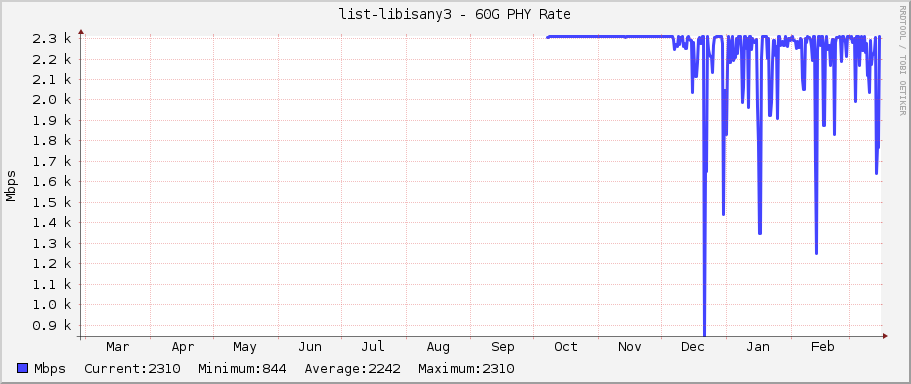Click the 'Jun' month label on the x-axis
911x384 pixels.
310,347
